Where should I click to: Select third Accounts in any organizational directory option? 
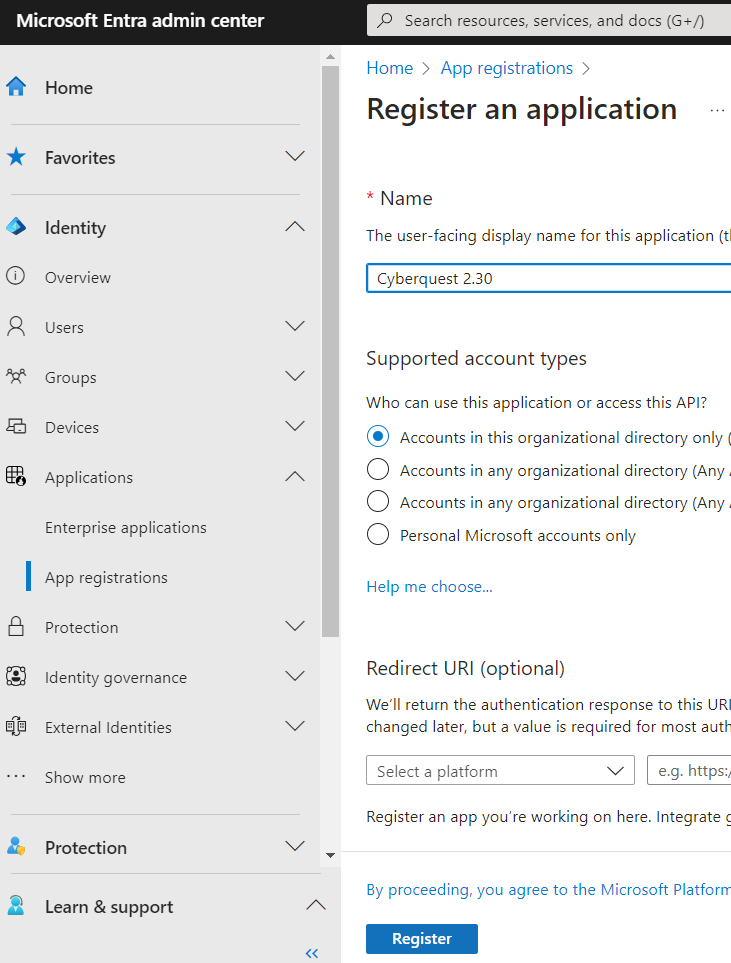pos(378,501)
